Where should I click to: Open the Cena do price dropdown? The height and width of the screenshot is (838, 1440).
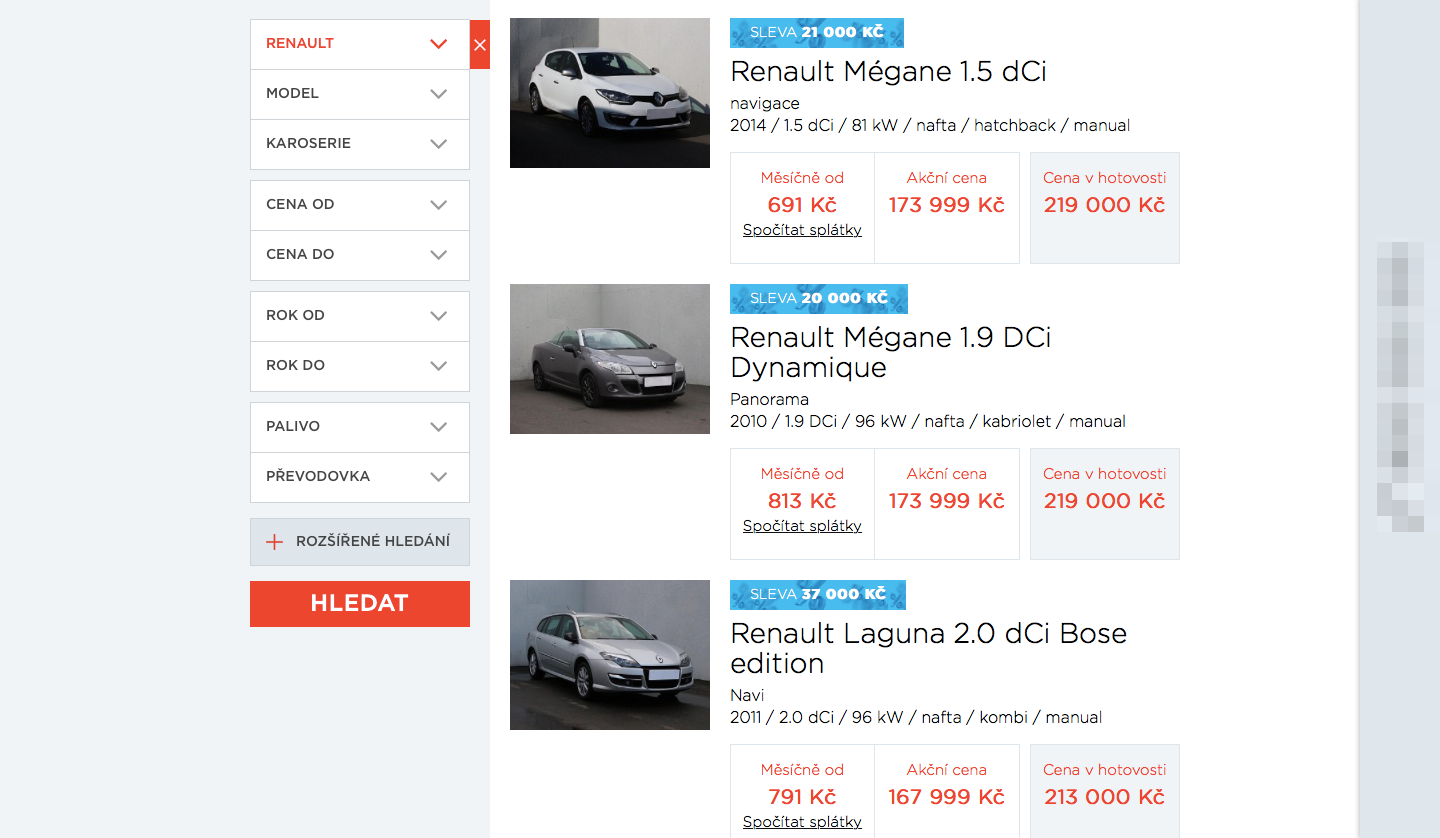coord(360,255)
